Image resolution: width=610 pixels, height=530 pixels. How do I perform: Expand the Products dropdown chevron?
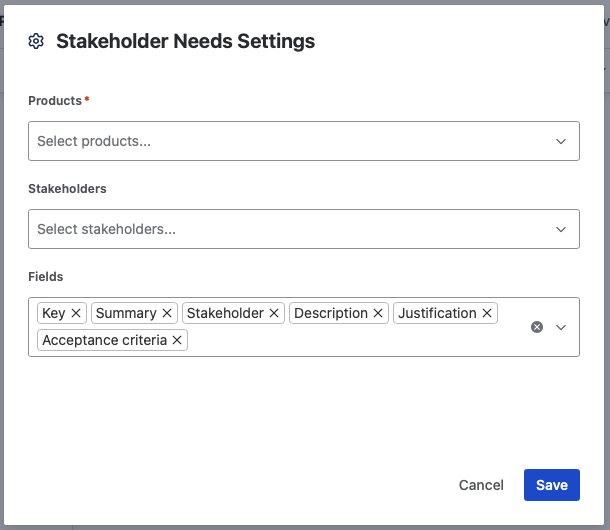coord(561,141)
